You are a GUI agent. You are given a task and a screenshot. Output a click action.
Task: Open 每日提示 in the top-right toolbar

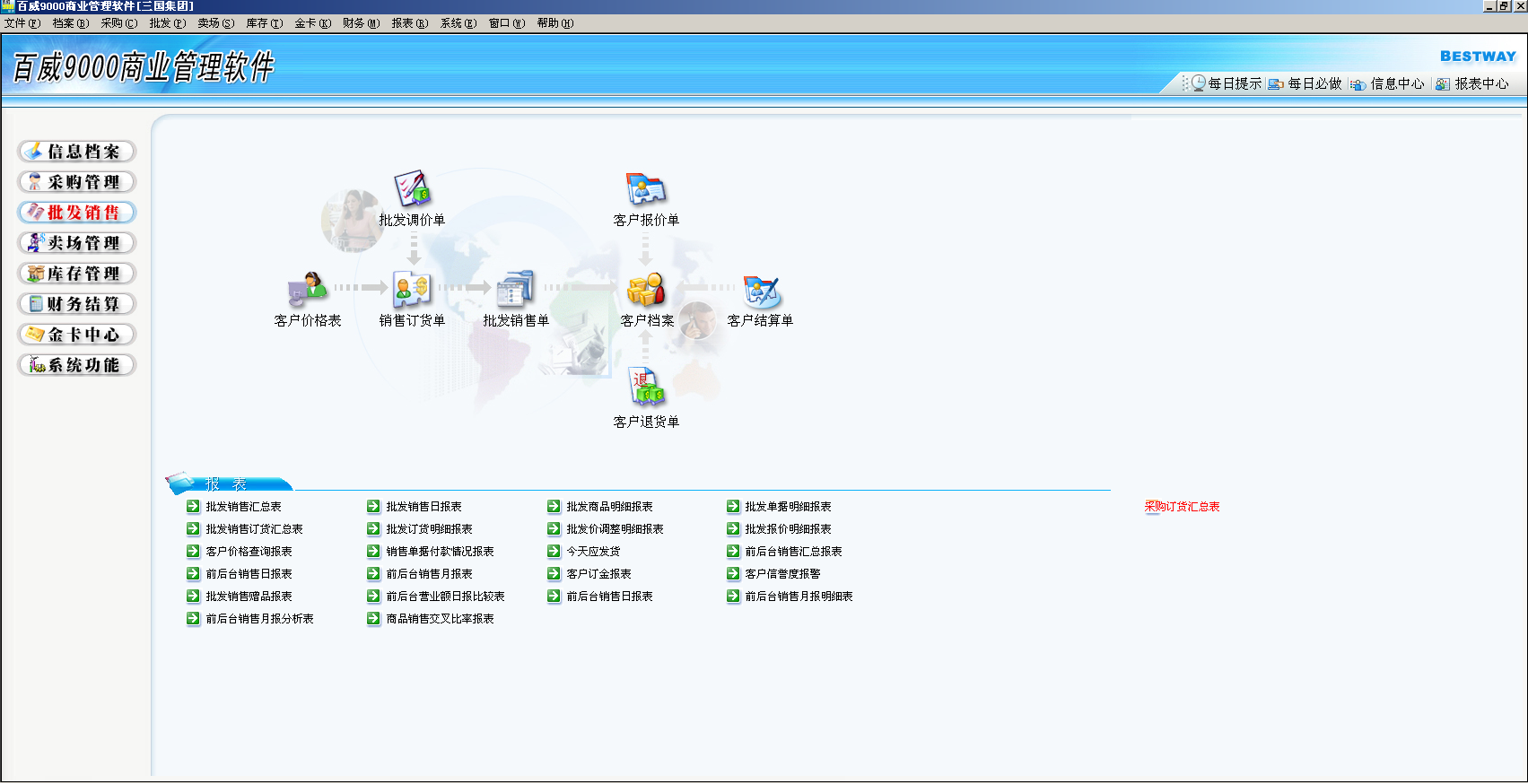(1226, 83)
